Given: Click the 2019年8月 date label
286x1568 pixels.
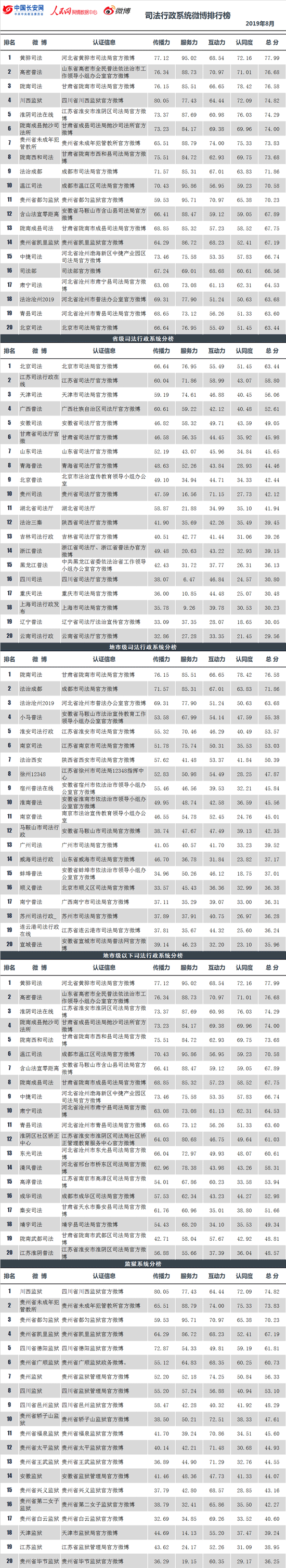Looking at the screenshot, I should click(x=260, y=24).
